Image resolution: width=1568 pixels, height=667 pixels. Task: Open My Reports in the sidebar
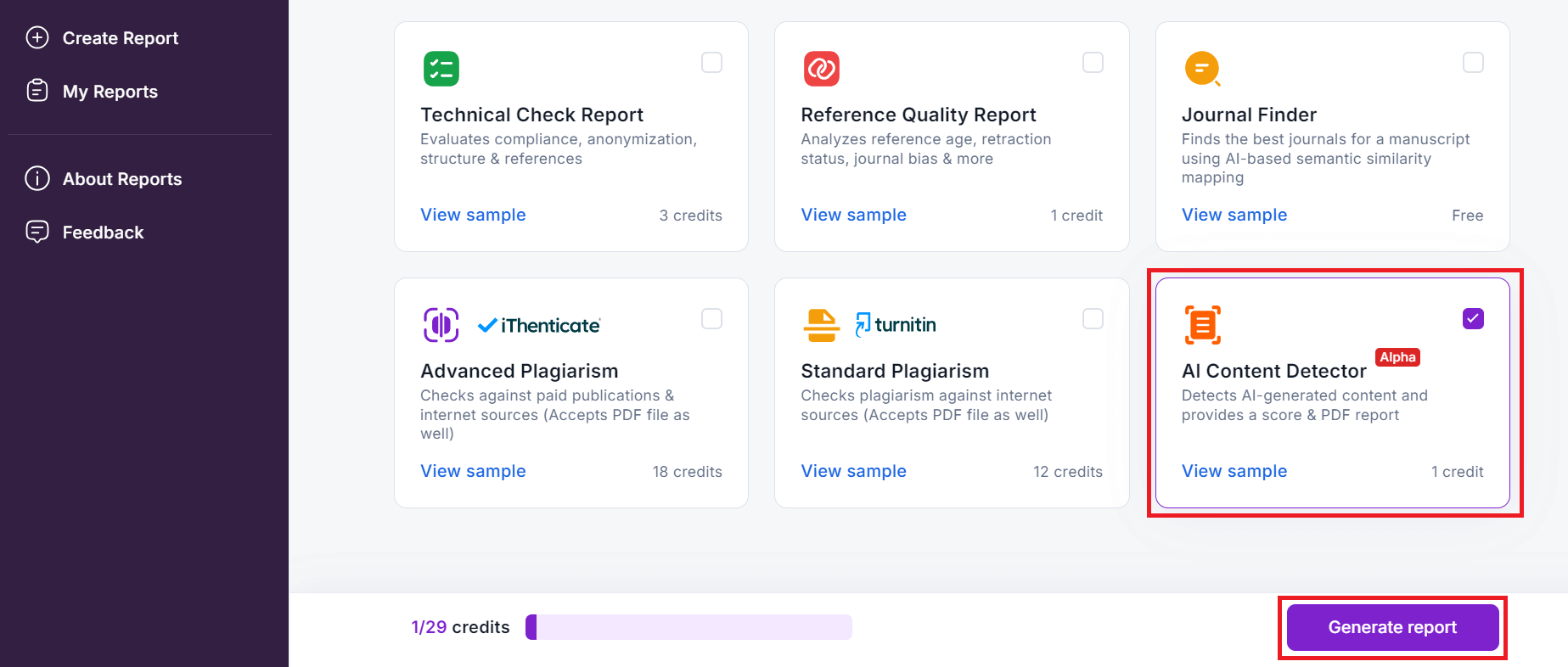click(x=110, y=92)
